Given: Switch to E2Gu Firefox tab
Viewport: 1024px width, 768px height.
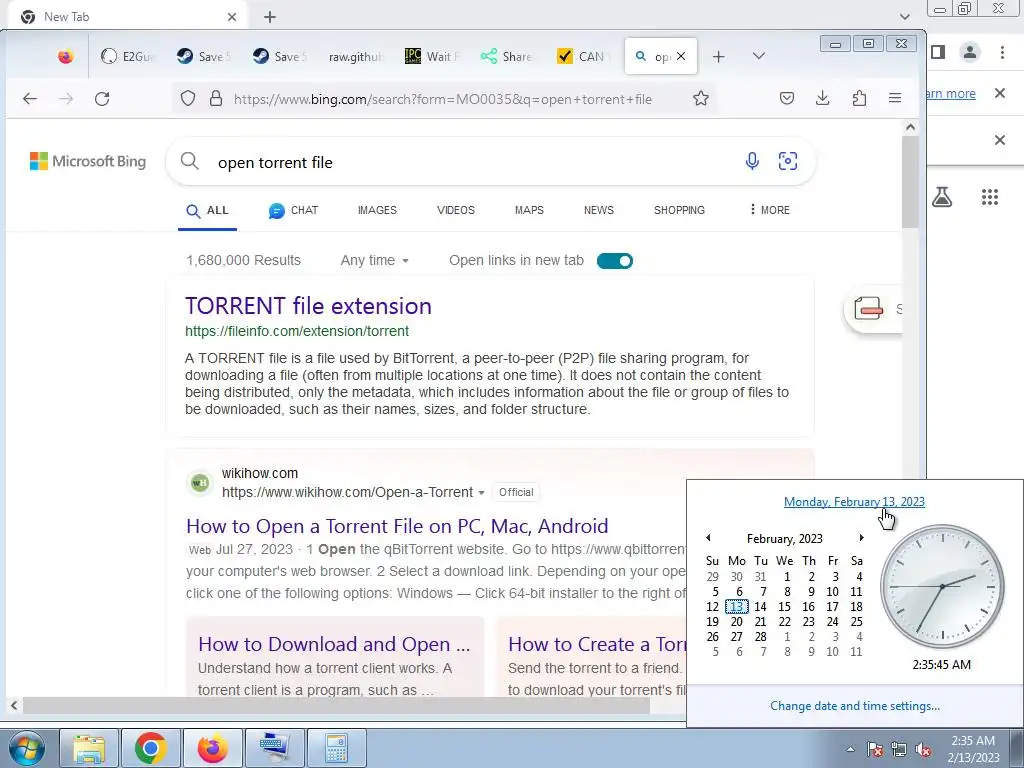Looking at the screenshot, I should click(129, 57).
